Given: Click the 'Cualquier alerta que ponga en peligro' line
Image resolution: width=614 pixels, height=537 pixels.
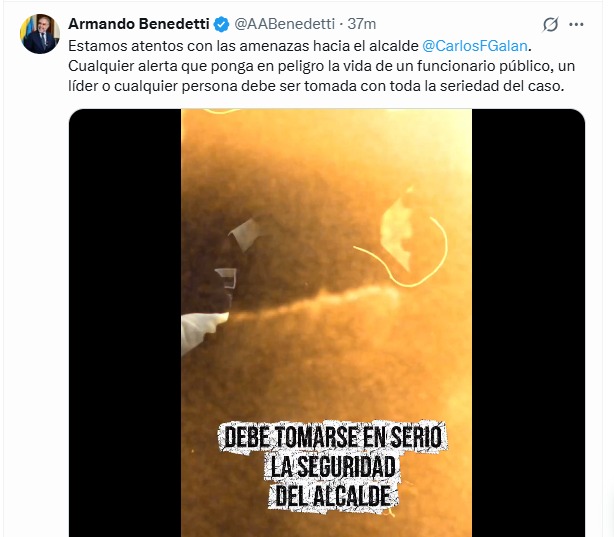Looking at the screenshot, I should point(321,66).
